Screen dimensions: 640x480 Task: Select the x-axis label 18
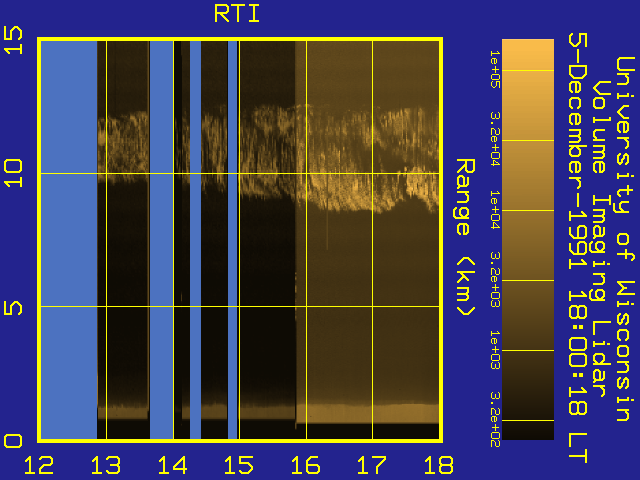[439, 465]
